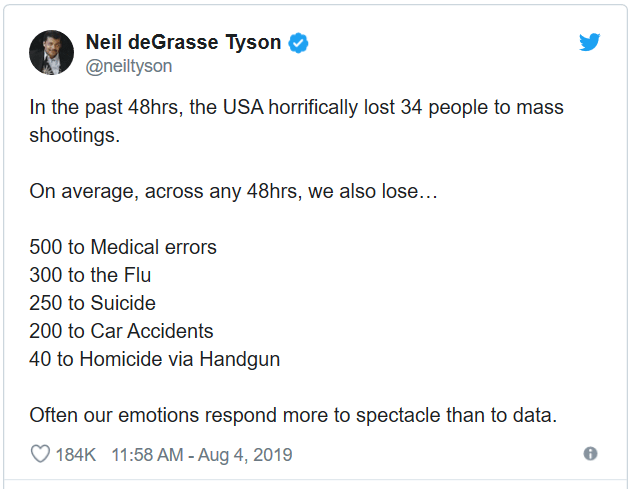Click the '200 to Car Accidents' line
The height and width of the screenshot is (489, 634).
click(121, 330)
